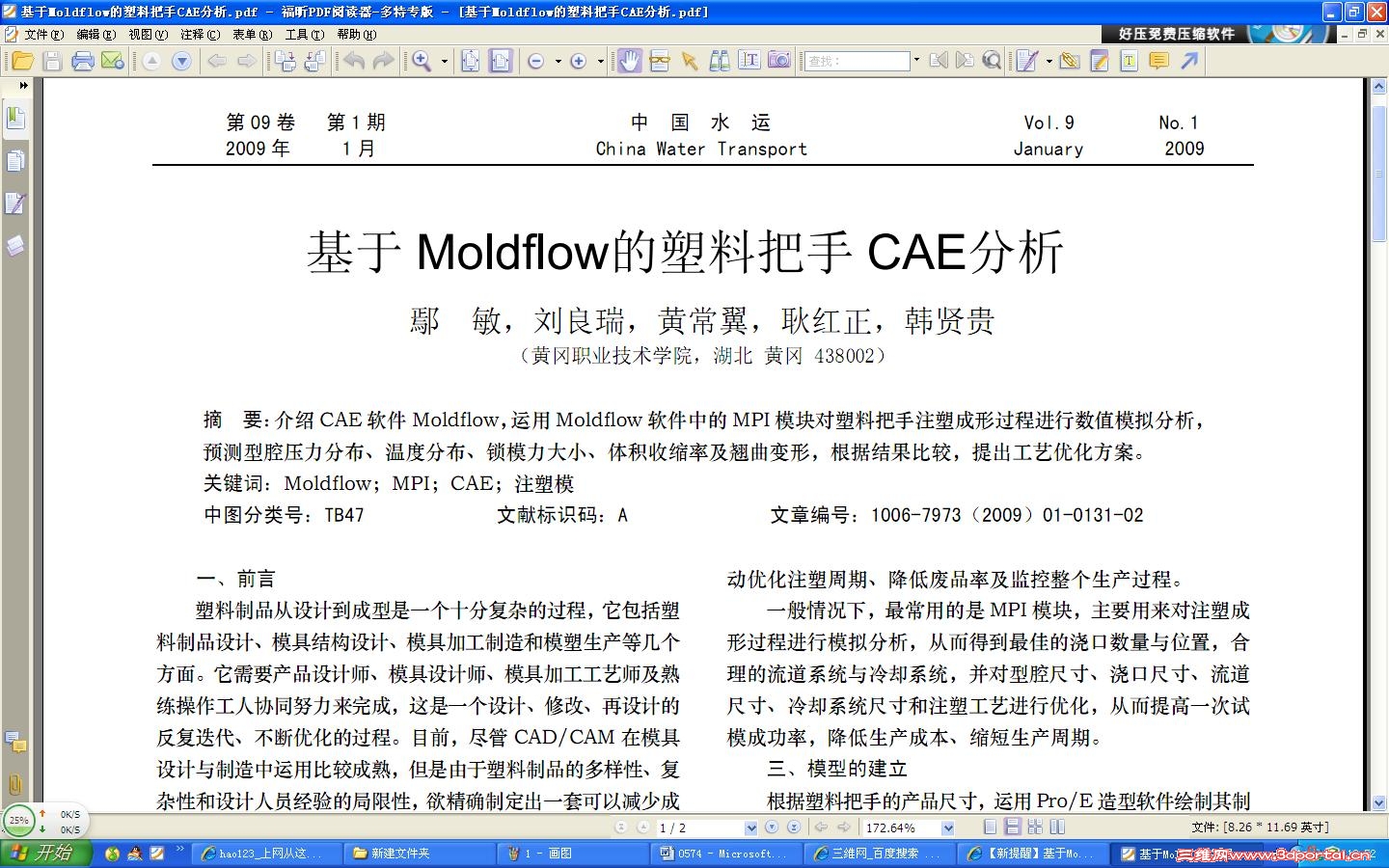Email the PDF using the envelope icon
Screen dimensions: 1389x868
point(113,61)
